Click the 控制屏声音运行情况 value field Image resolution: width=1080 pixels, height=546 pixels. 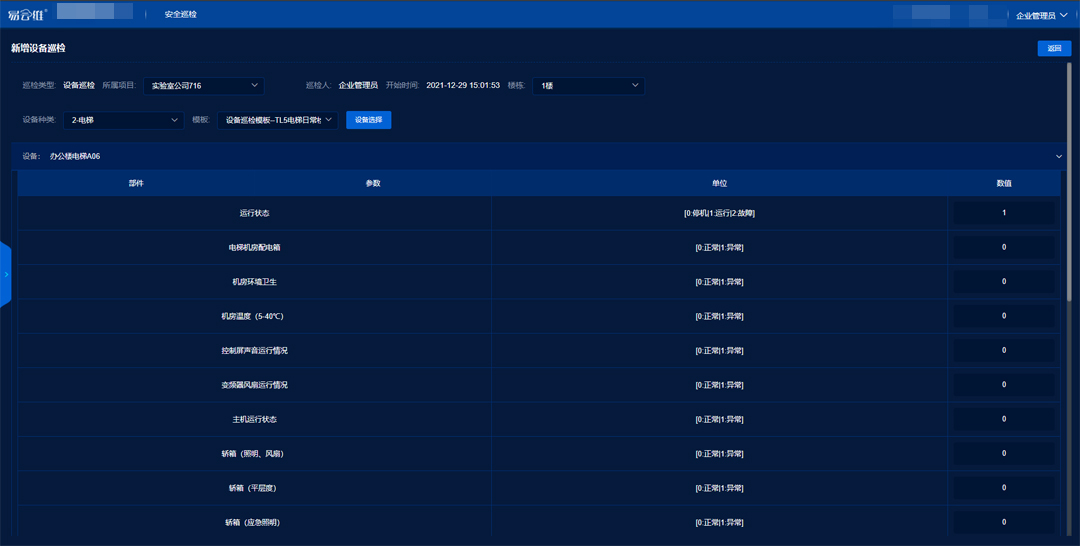[x=1004, y=350]
